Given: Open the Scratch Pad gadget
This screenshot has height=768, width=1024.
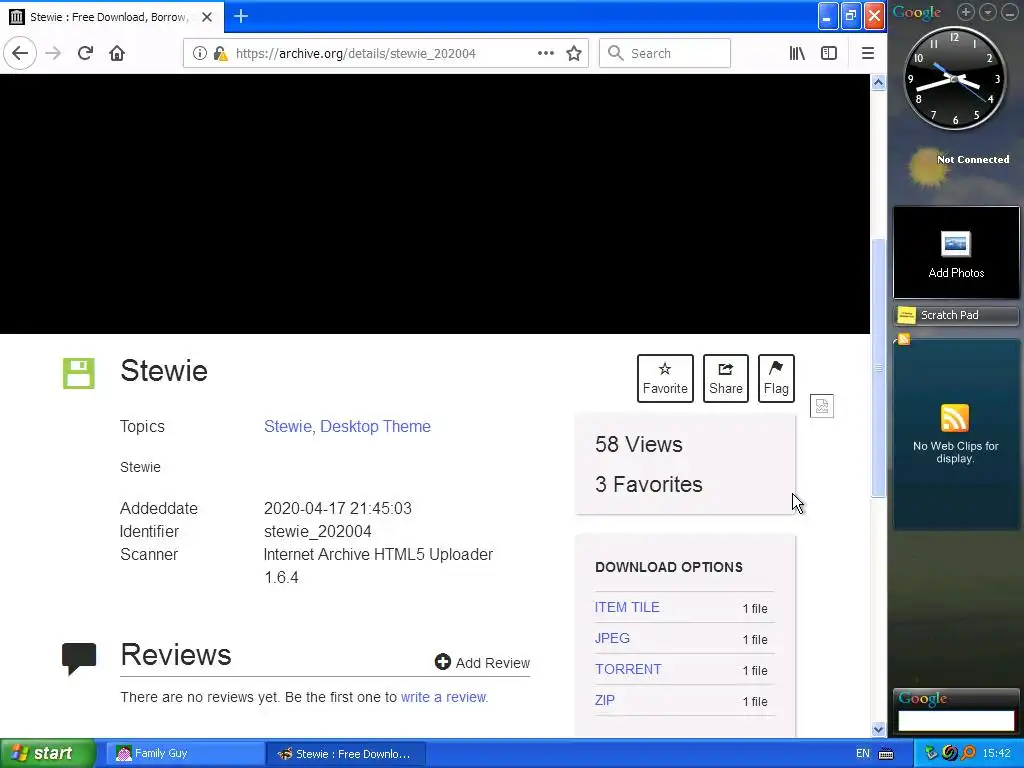Looking at the screenshot, I should point(956,315).
